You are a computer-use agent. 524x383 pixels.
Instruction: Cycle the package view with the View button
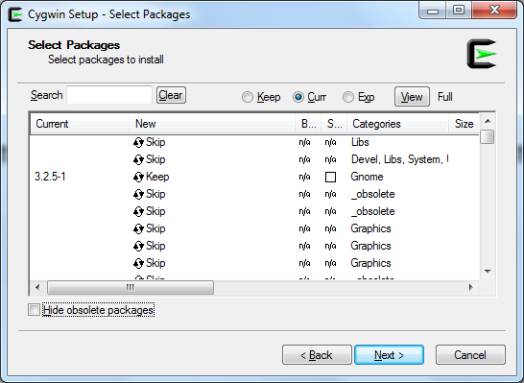coord(412,97)
